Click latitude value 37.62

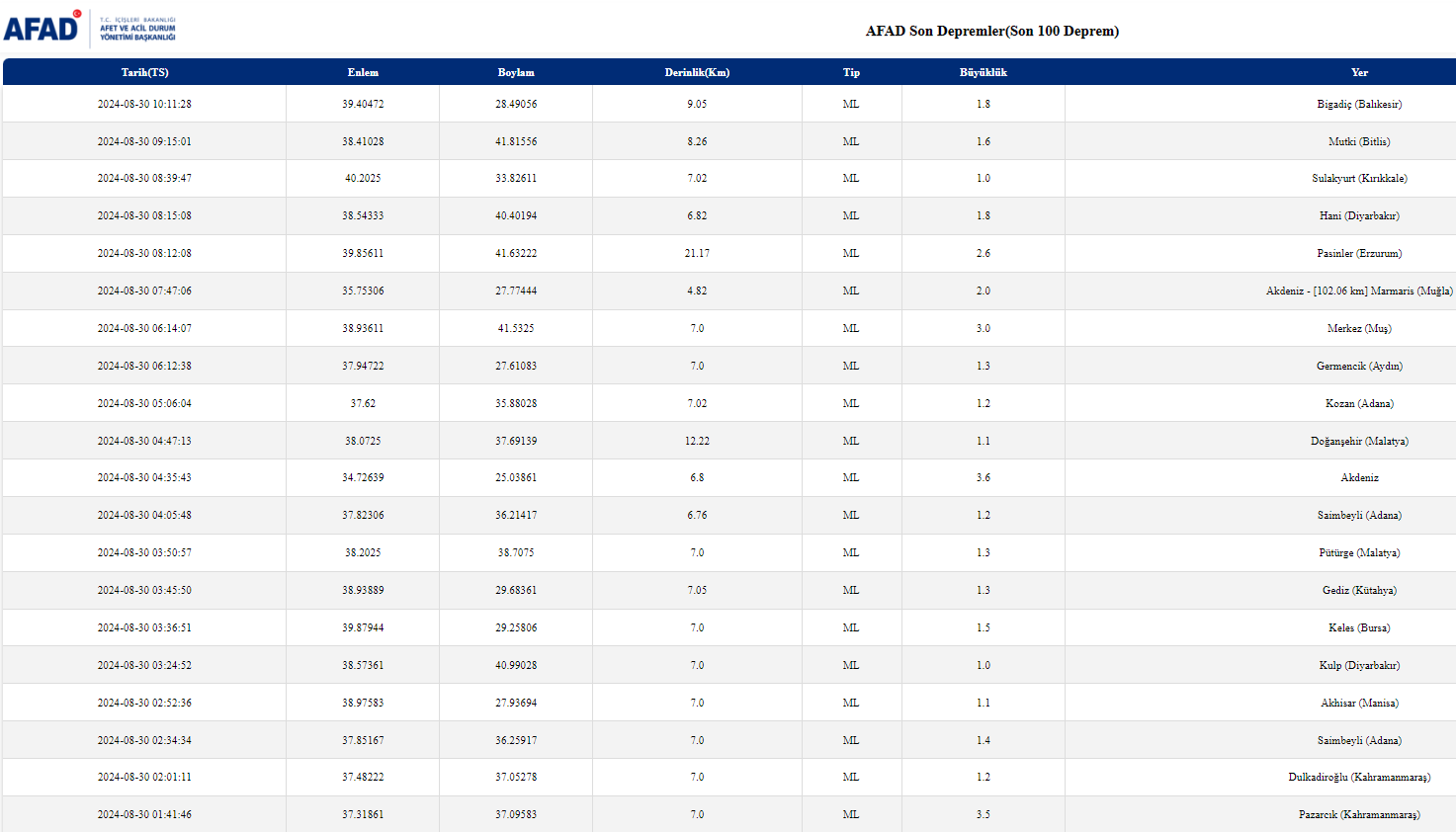point(363,403)
